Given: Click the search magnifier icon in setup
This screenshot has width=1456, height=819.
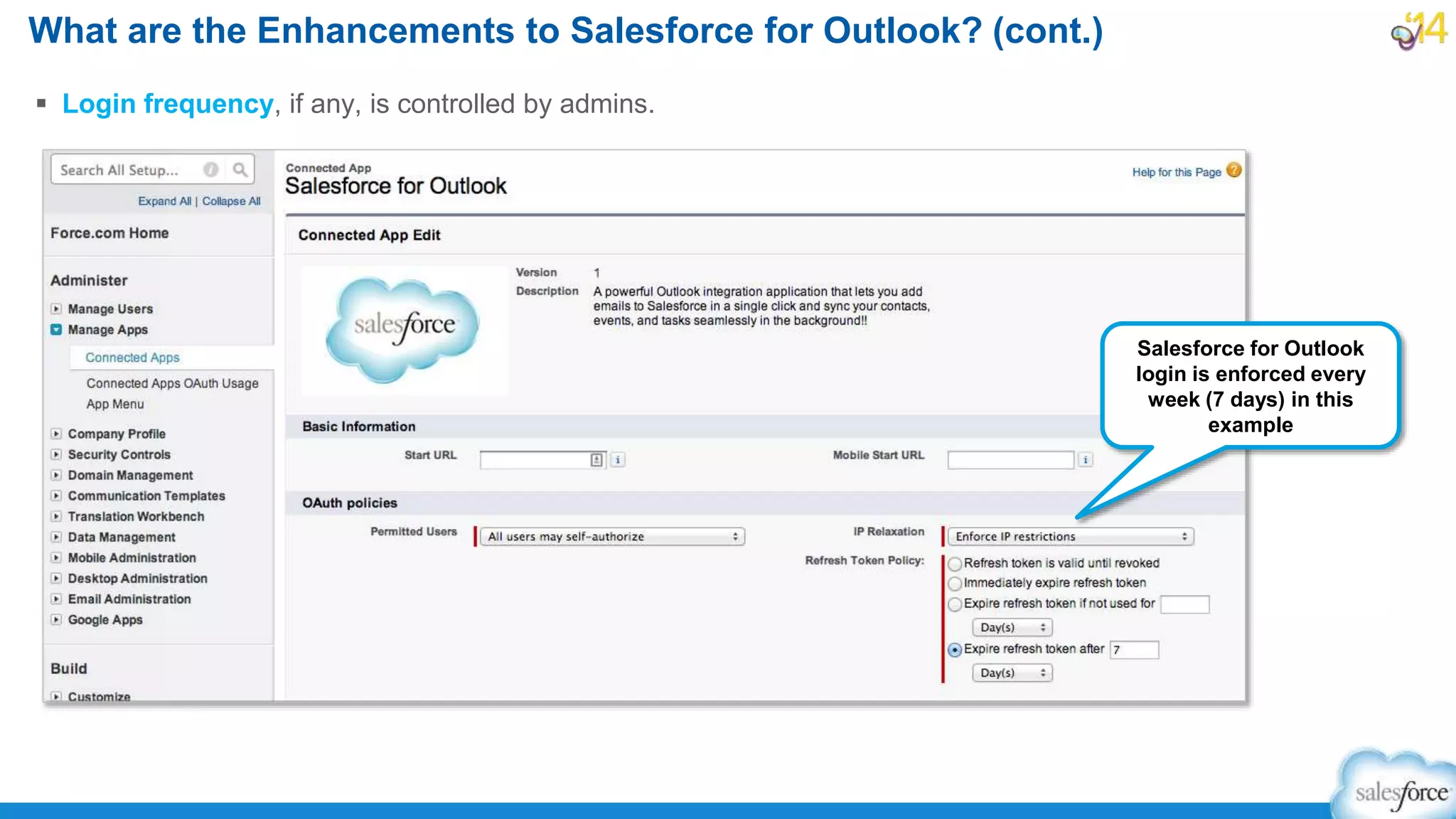Looking at the screenshot, I should pos(240,170).
